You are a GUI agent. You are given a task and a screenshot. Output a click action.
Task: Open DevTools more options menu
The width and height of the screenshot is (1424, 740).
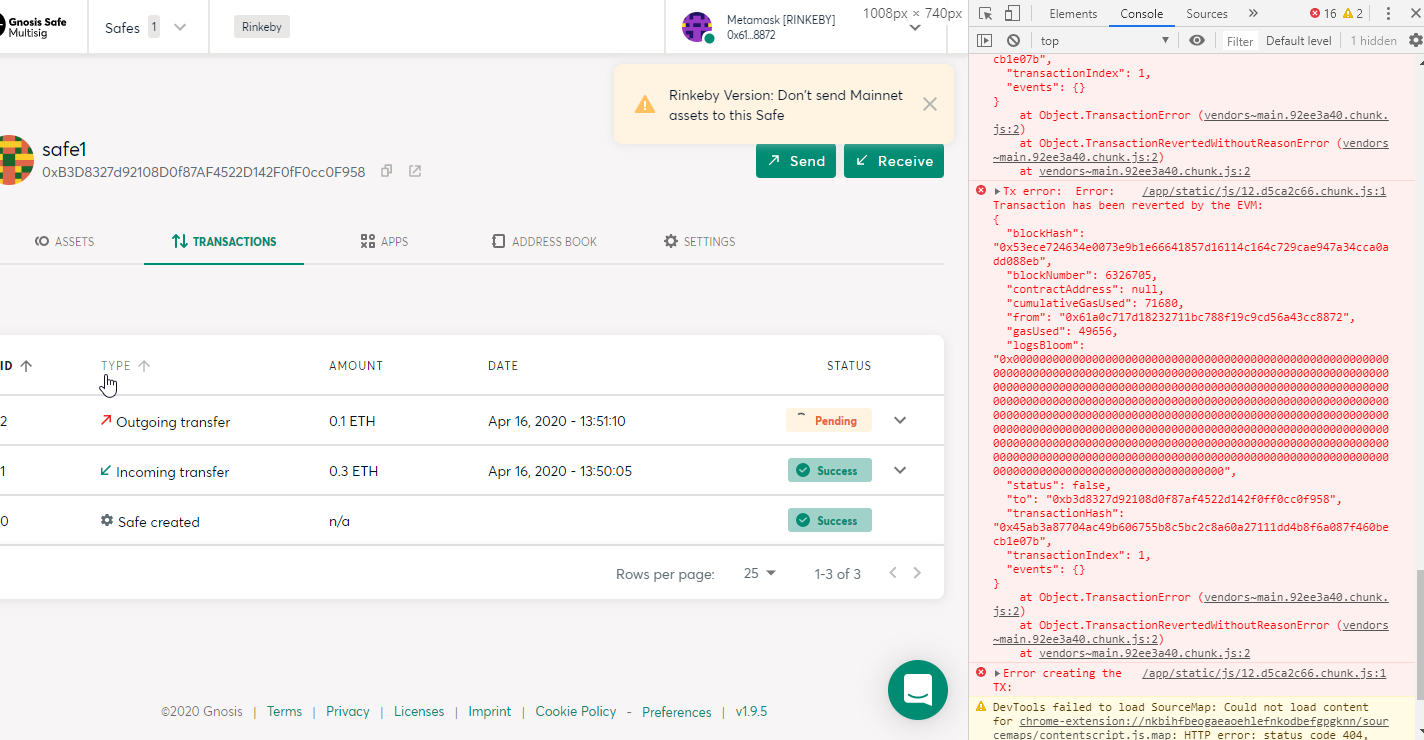point(1388,14)
